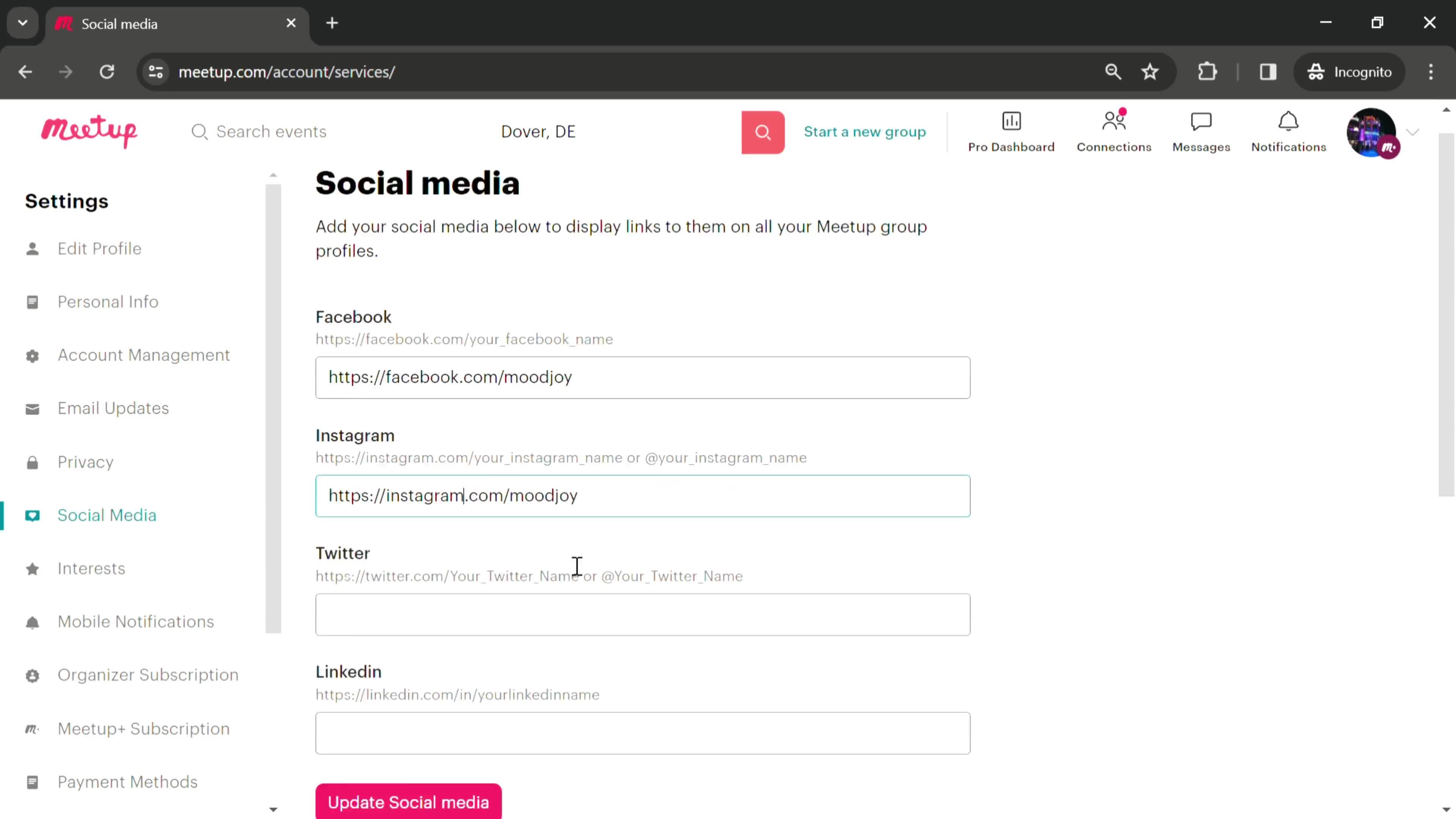
Task: Open the tab search dropdown
Action: tap(23, 23)
